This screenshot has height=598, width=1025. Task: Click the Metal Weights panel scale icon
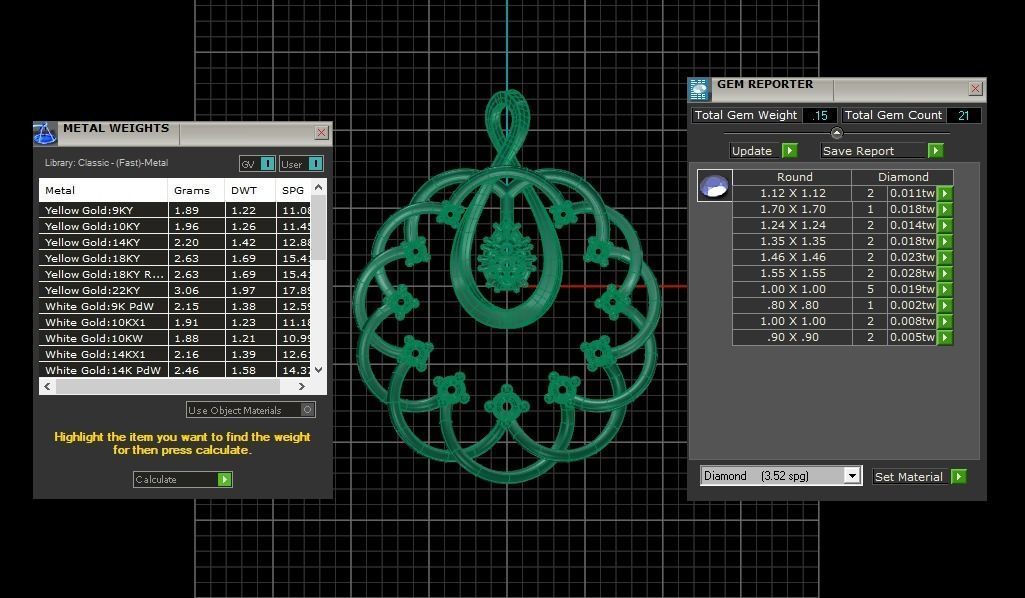pyautogui.click(x=45, y=133)
